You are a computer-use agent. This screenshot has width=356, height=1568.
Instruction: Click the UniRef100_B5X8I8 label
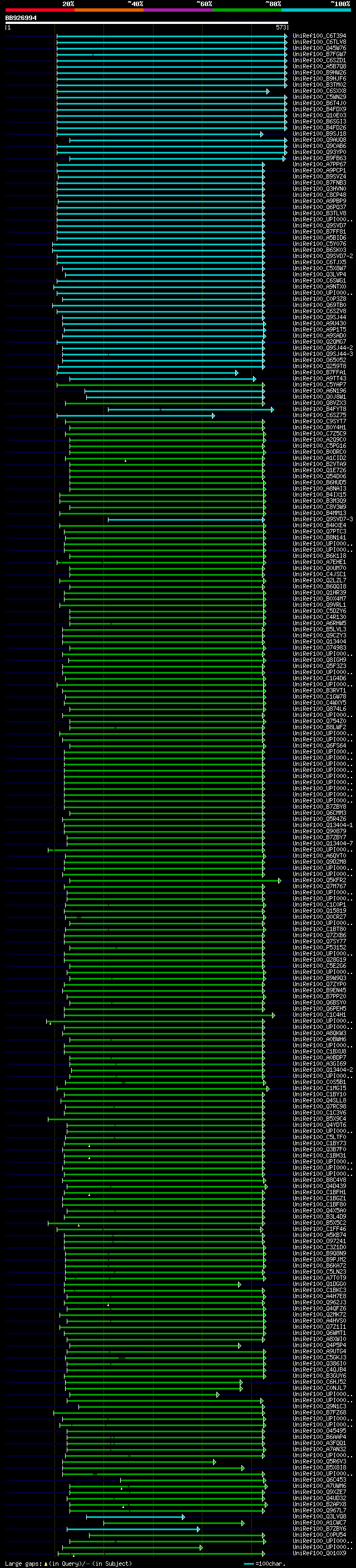point(319,1468)
